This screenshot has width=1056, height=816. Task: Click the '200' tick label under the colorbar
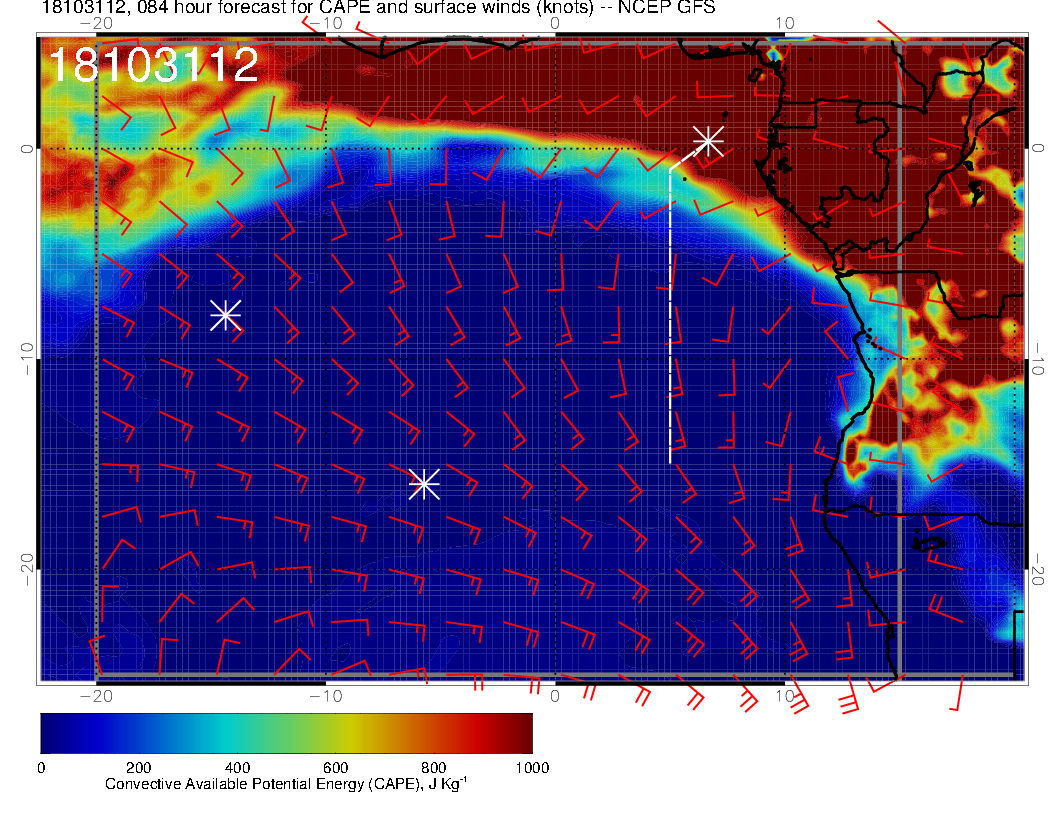click(x=139, y=768)
